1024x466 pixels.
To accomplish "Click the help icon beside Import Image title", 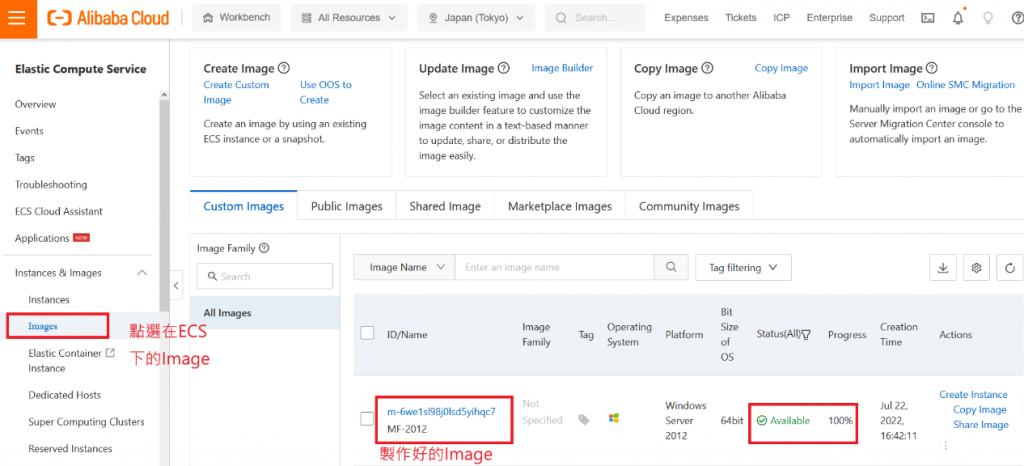I will pos(932,68).
